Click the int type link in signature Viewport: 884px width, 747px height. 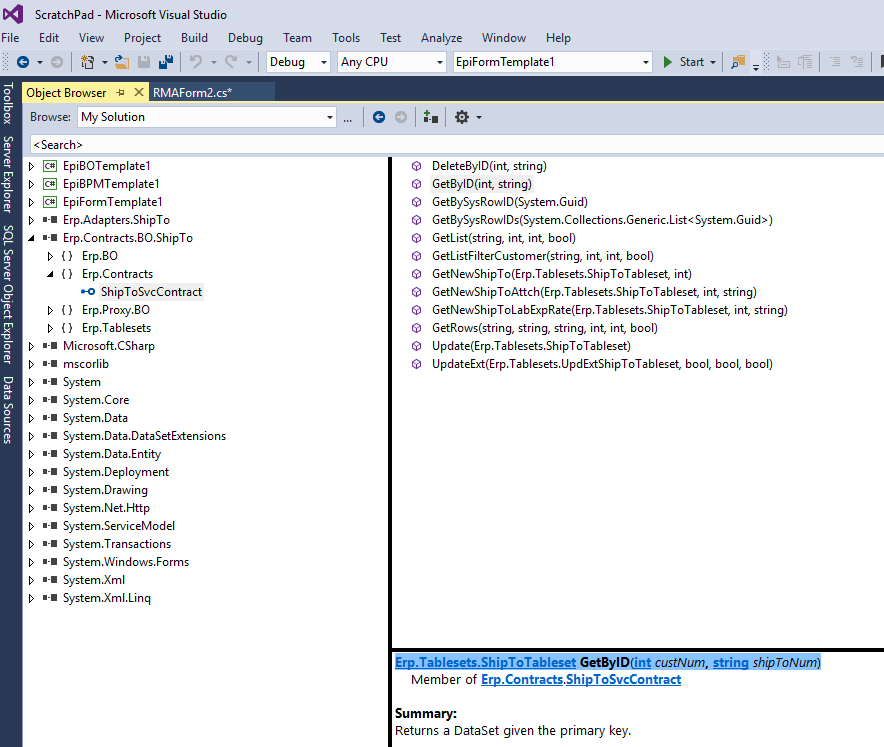(642, 662)
